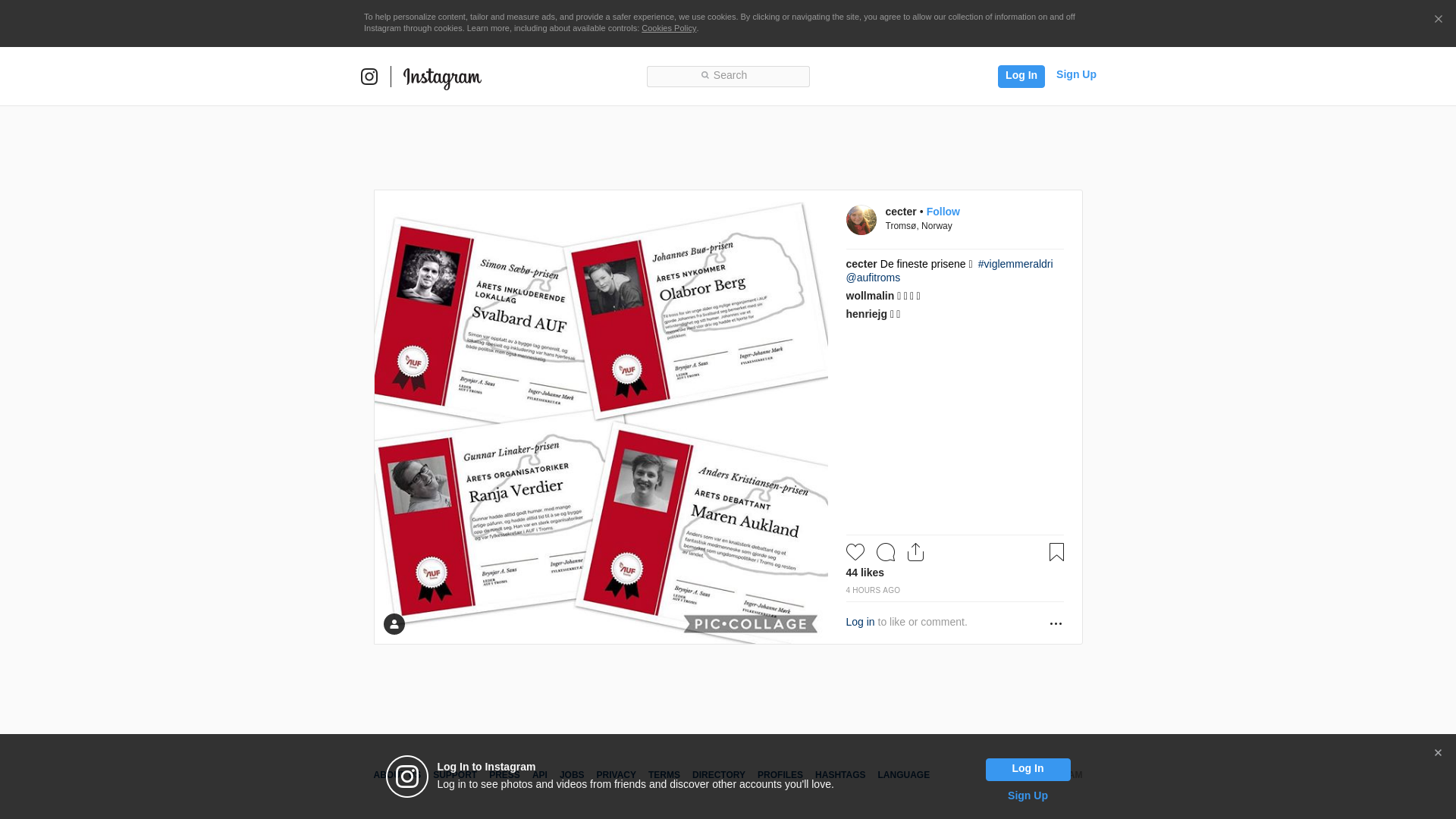Dismiss the cookie notice banner
The image size is (1456, 819).
point(1438,20)
